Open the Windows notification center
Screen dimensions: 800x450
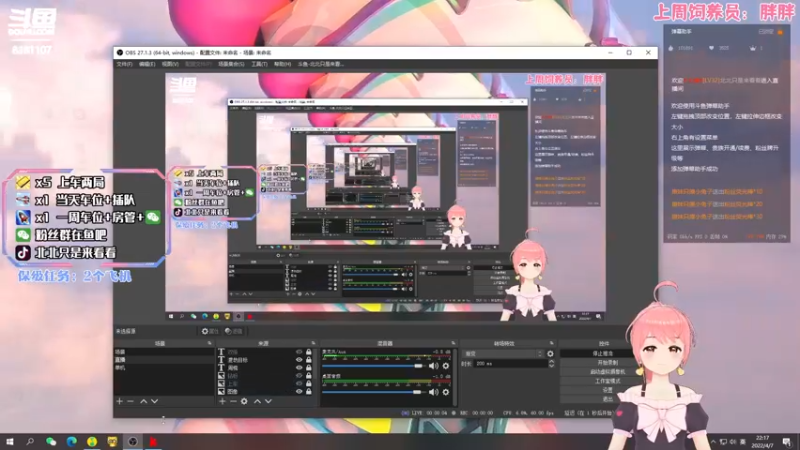(x=787, y=442)
